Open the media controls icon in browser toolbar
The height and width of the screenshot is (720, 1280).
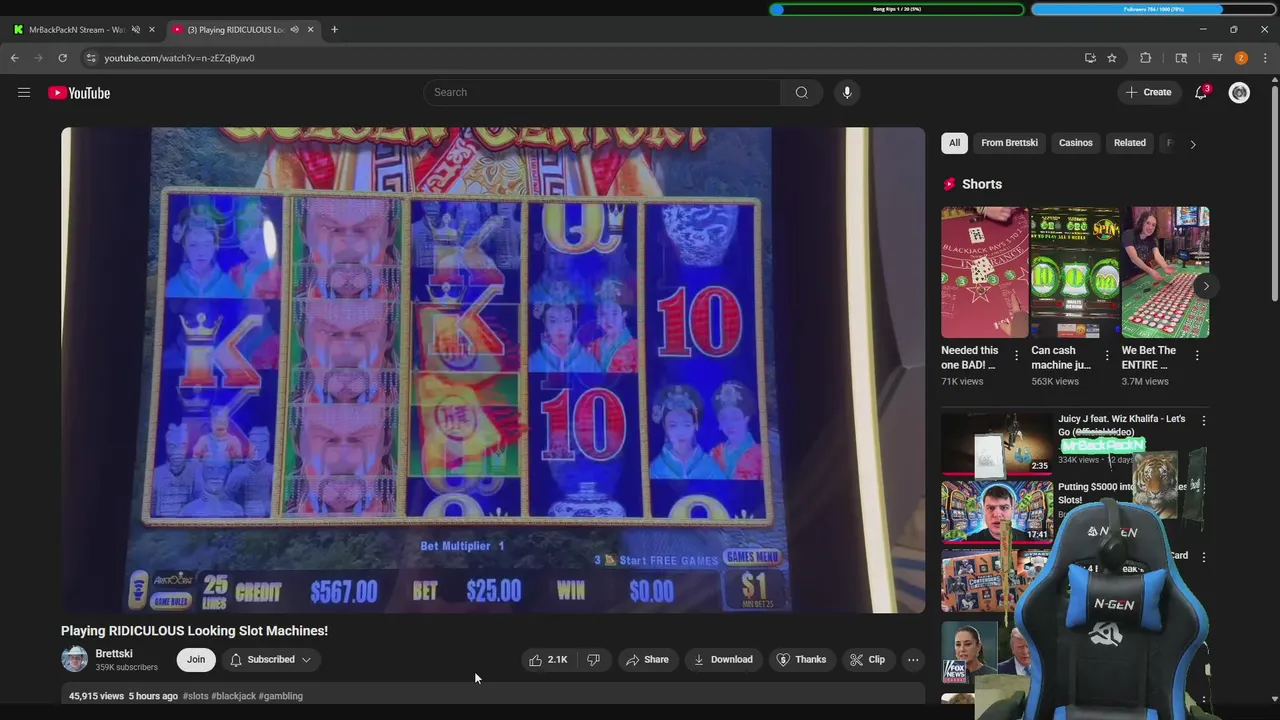[1217, 58]
